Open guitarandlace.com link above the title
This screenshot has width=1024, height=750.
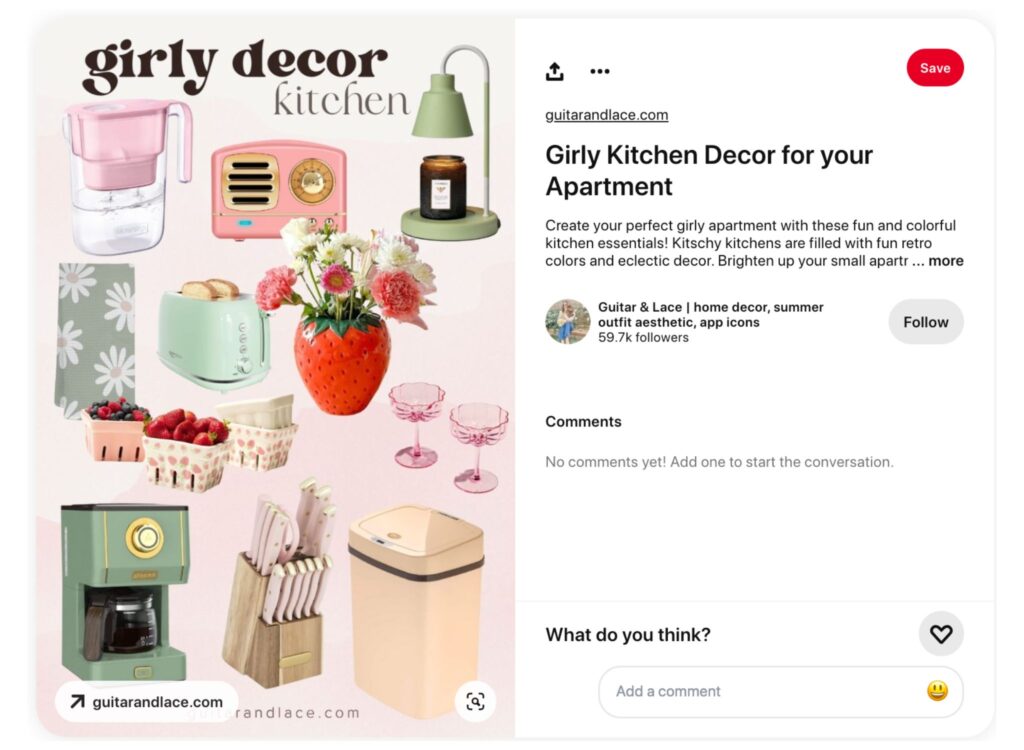pyautogui.click(x=607, y=115)
